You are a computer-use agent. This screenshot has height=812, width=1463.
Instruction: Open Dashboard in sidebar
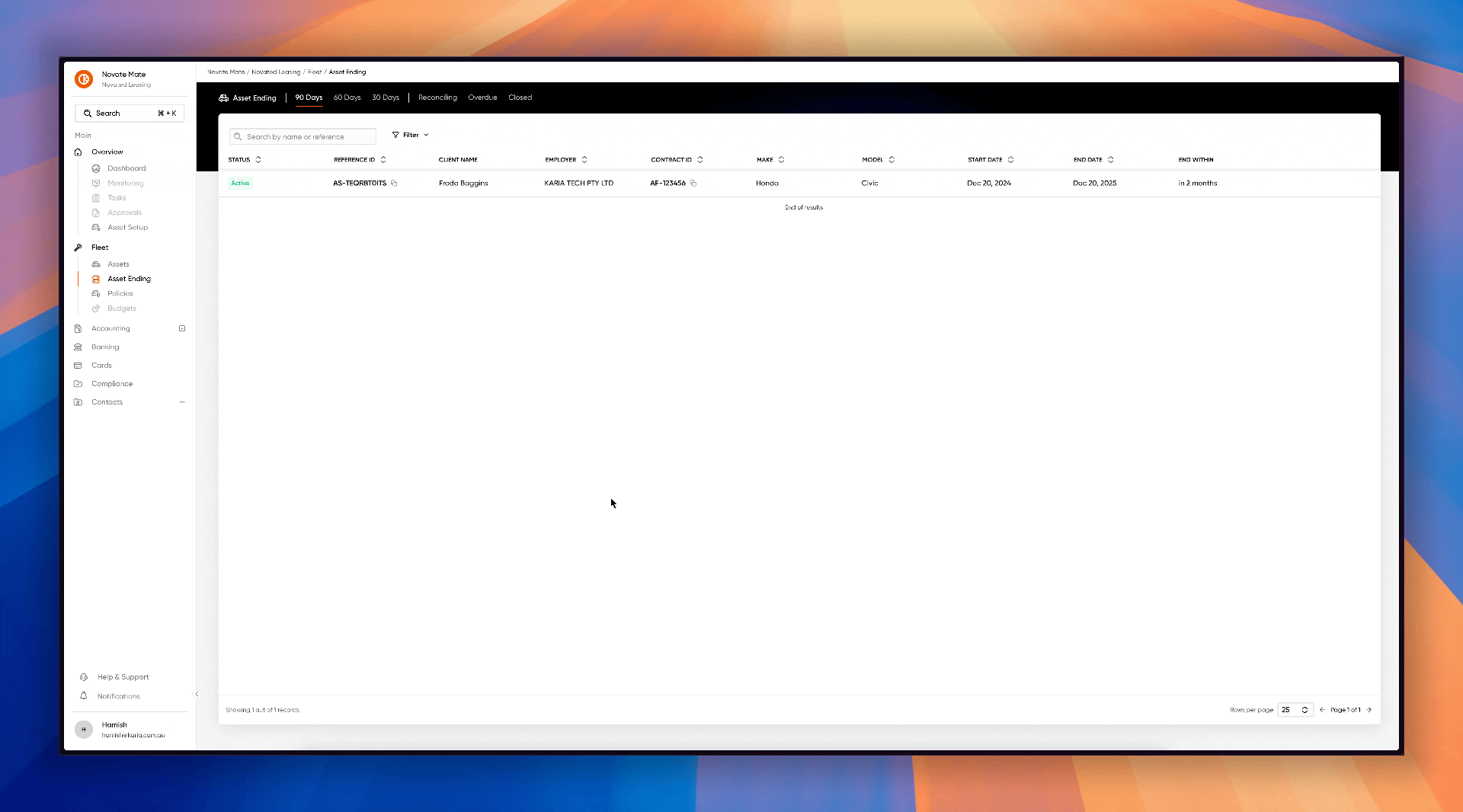[x=126, y=168]
